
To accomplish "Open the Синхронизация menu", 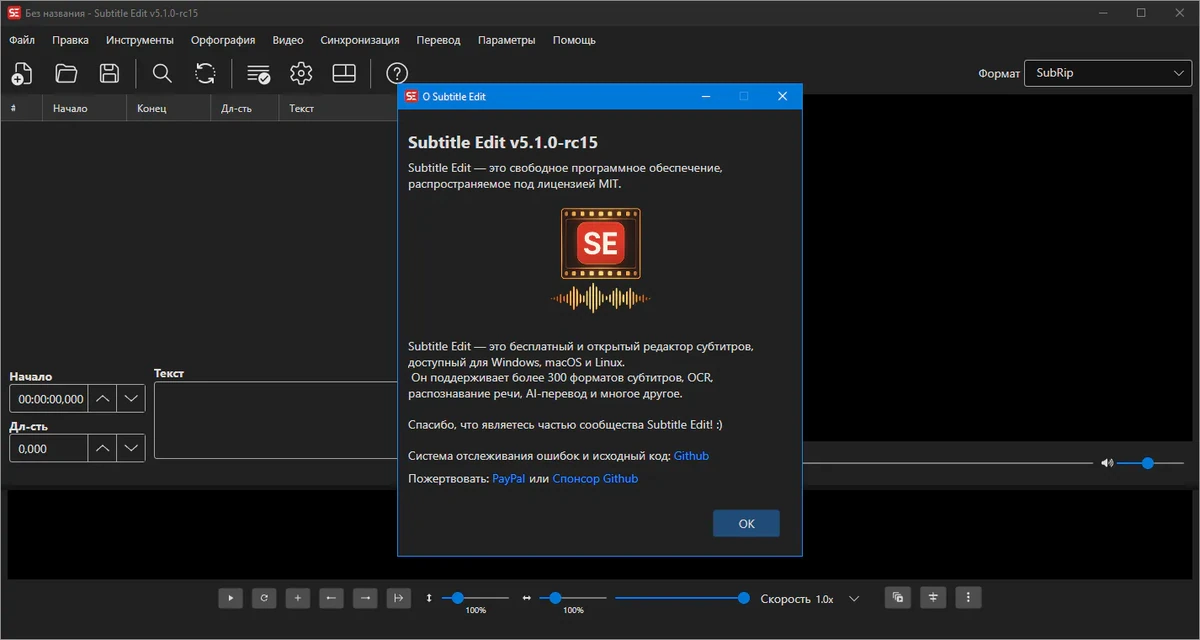I will pos(360,40).
